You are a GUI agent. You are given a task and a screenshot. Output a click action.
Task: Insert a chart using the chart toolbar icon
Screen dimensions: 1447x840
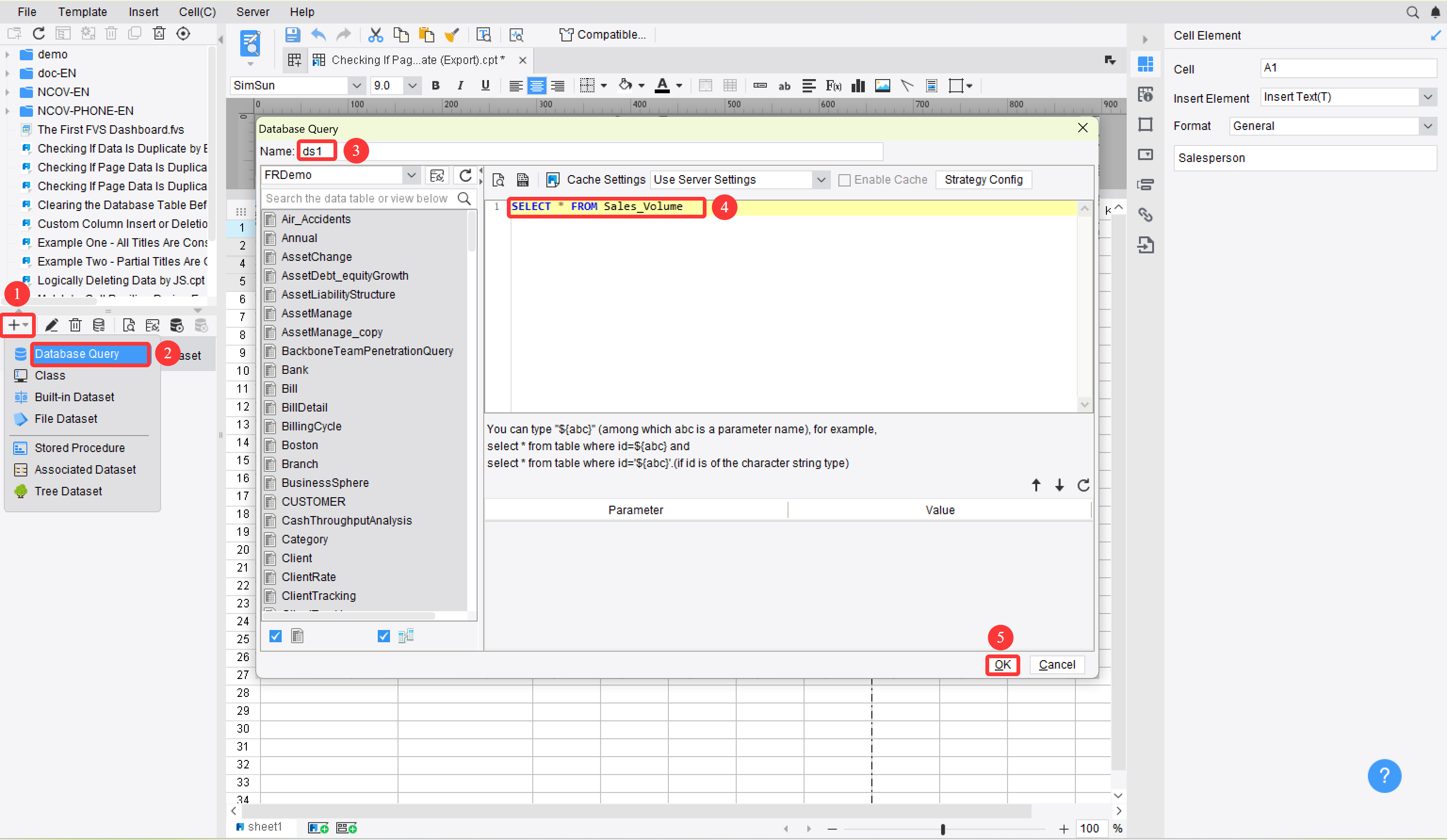coord(857,86)
